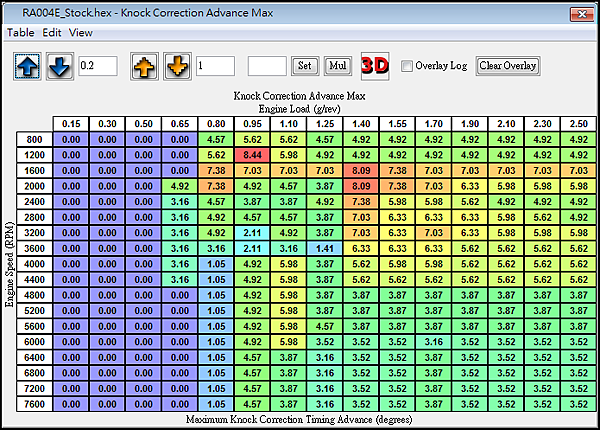Select the 5.98 cell at 6000 RPM, load 1.10
The width and height of the screenshot is (600, 430).
[x=289, y=342]
